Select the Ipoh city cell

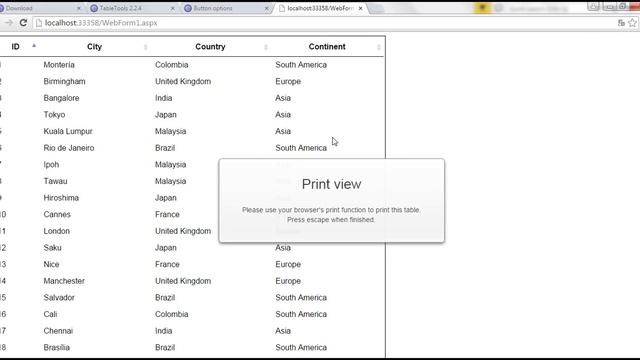[x=51, y=164]
